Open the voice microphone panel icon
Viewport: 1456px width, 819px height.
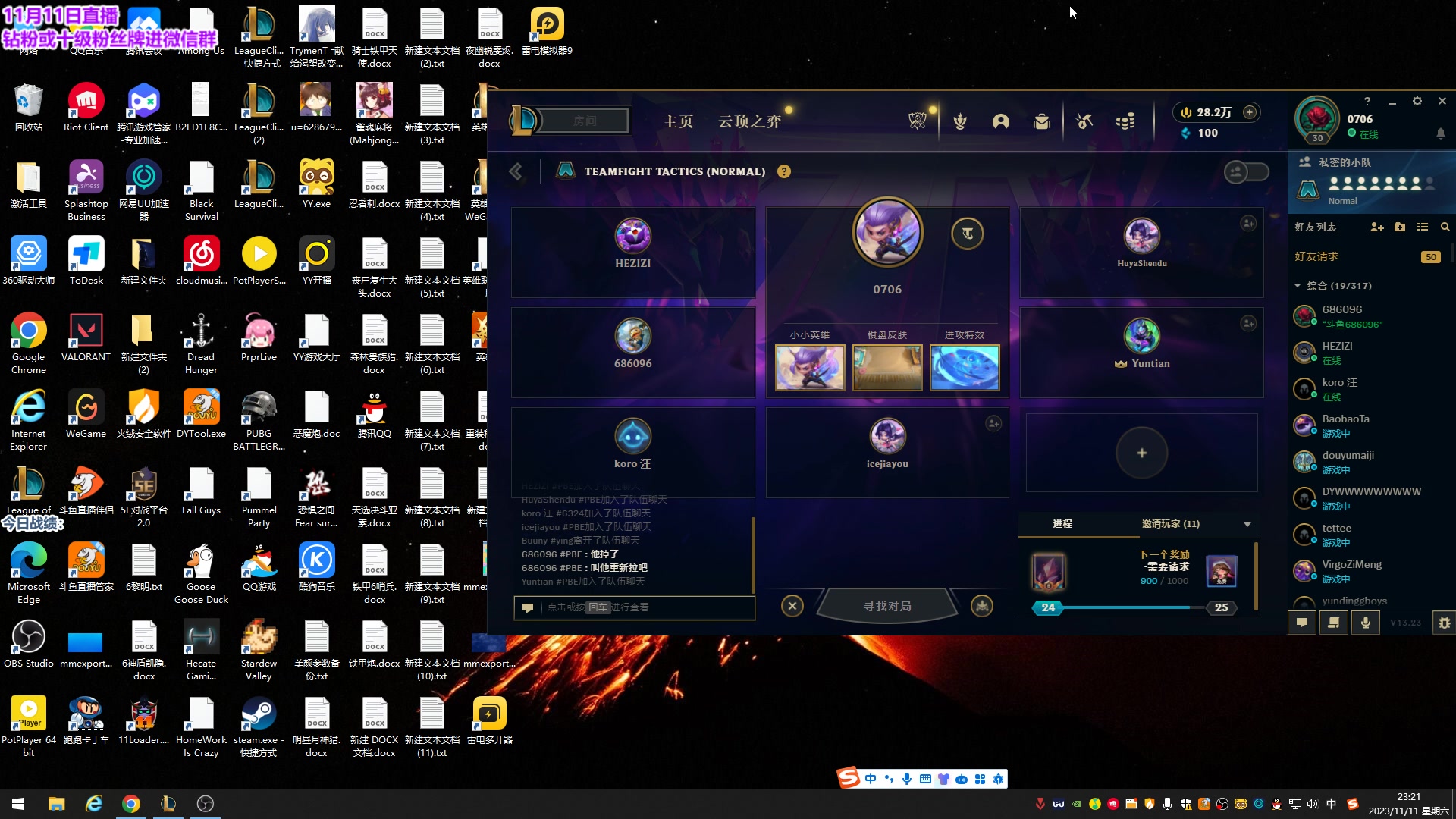[1366, 623]
